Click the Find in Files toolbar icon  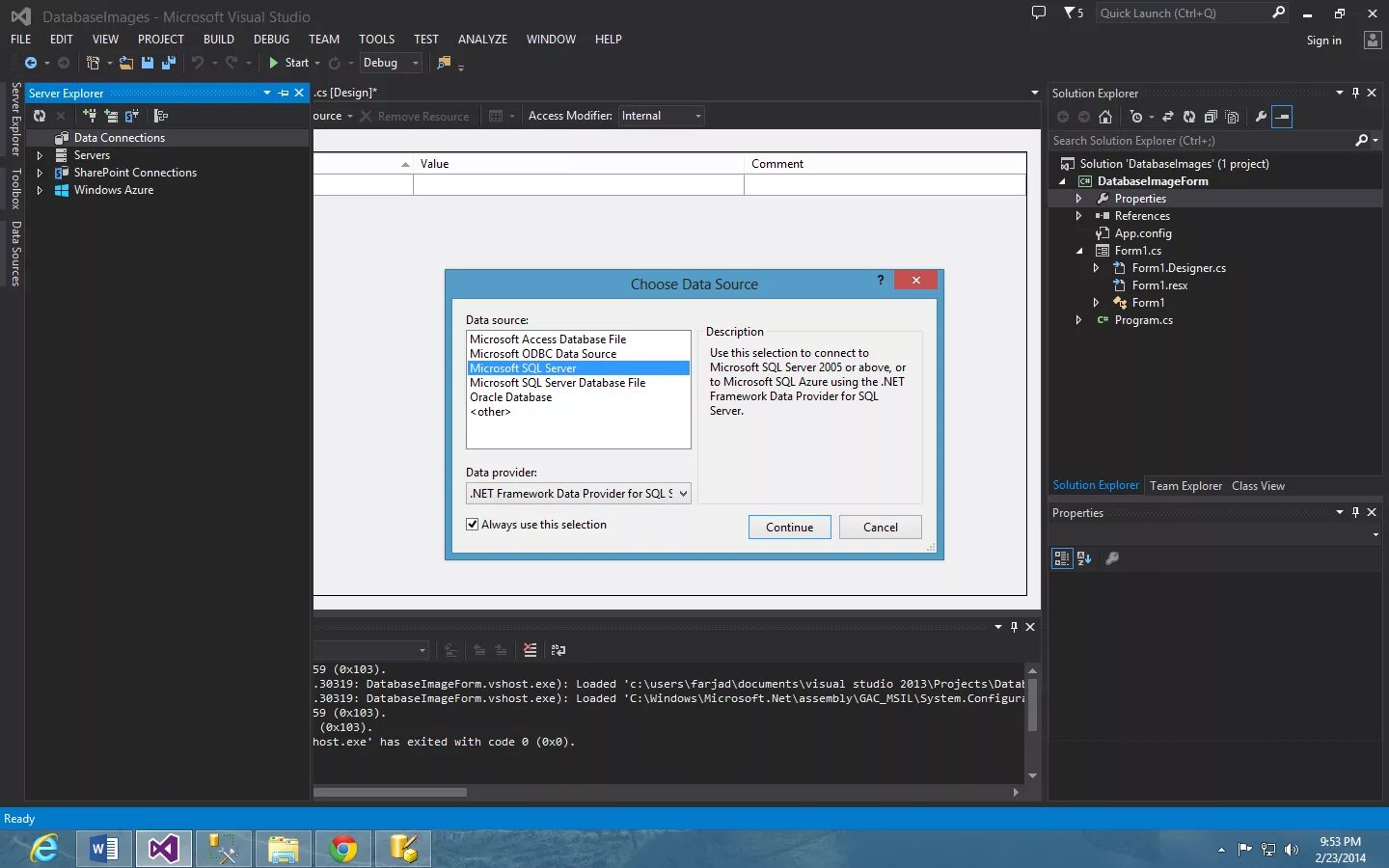444,63
